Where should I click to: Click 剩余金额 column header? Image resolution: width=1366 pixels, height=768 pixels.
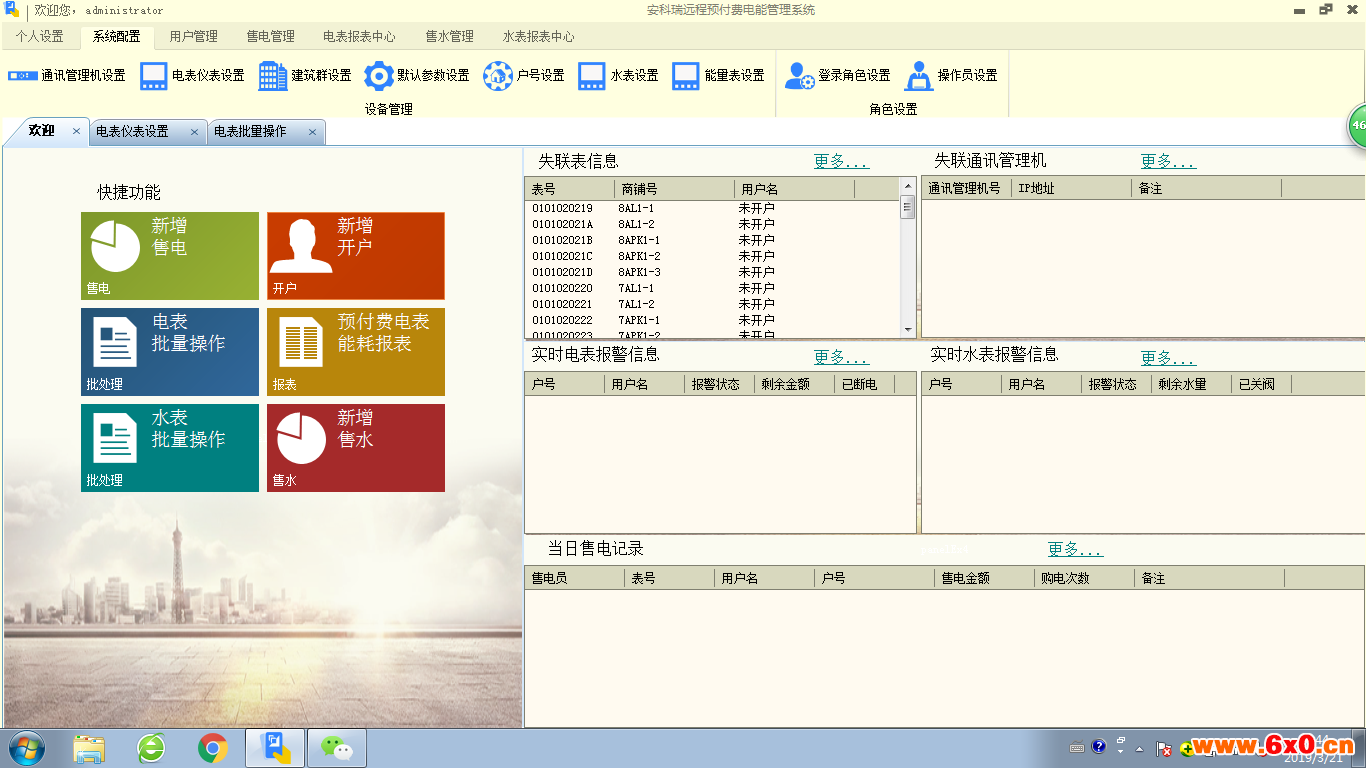pos(795,384)
